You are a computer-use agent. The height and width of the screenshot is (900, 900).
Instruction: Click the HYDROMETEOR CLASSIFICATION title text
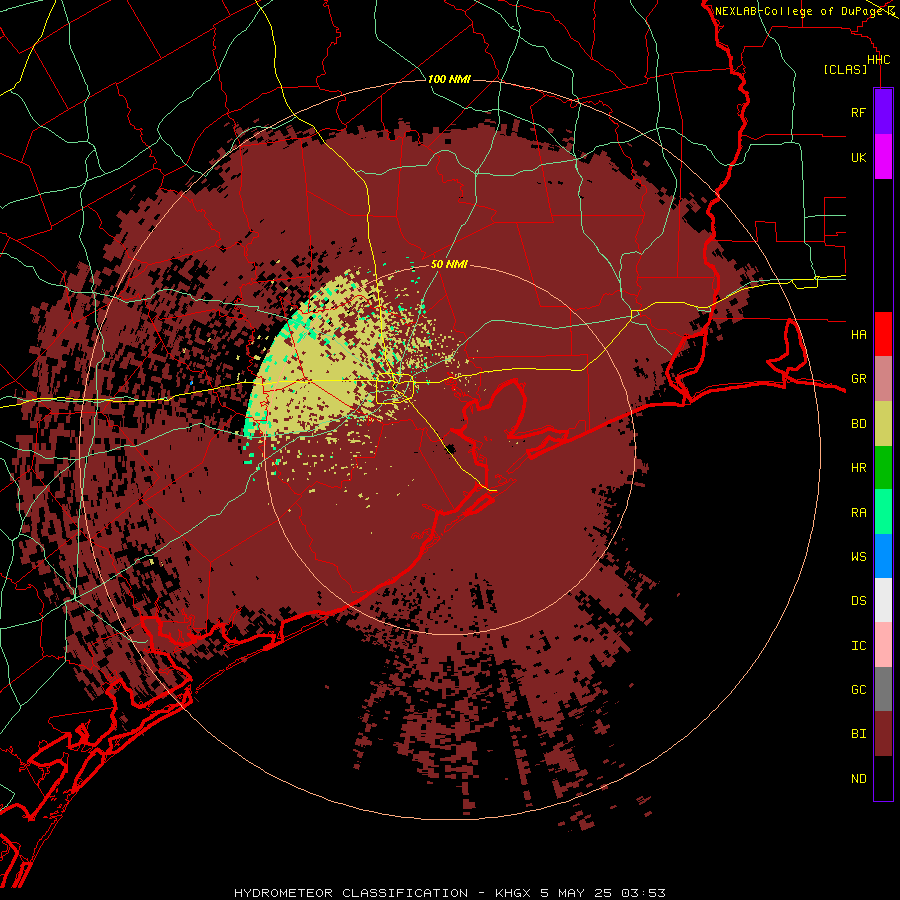pyautogui.click(x=351, y=893)
